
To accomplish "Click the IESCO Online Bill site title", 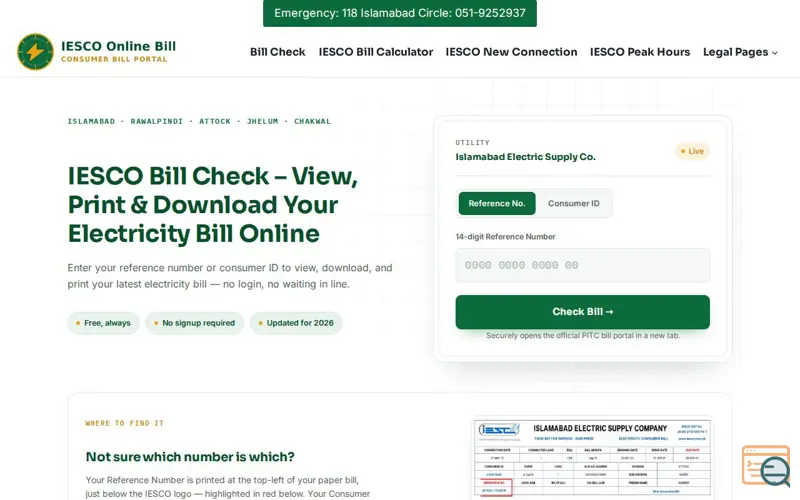I will pyautogui.click(x=118, y=46).
